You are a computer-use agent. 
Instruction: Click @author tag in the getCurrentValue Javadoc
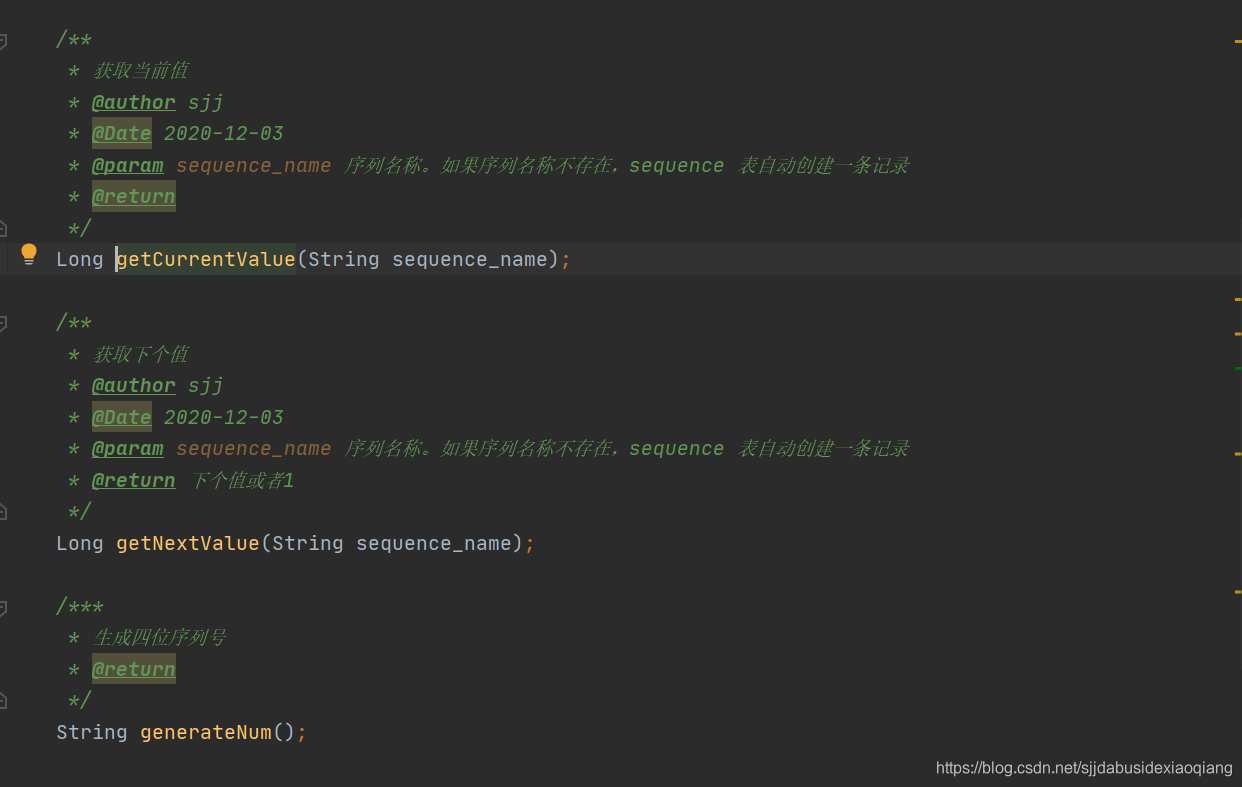[134, 102]
